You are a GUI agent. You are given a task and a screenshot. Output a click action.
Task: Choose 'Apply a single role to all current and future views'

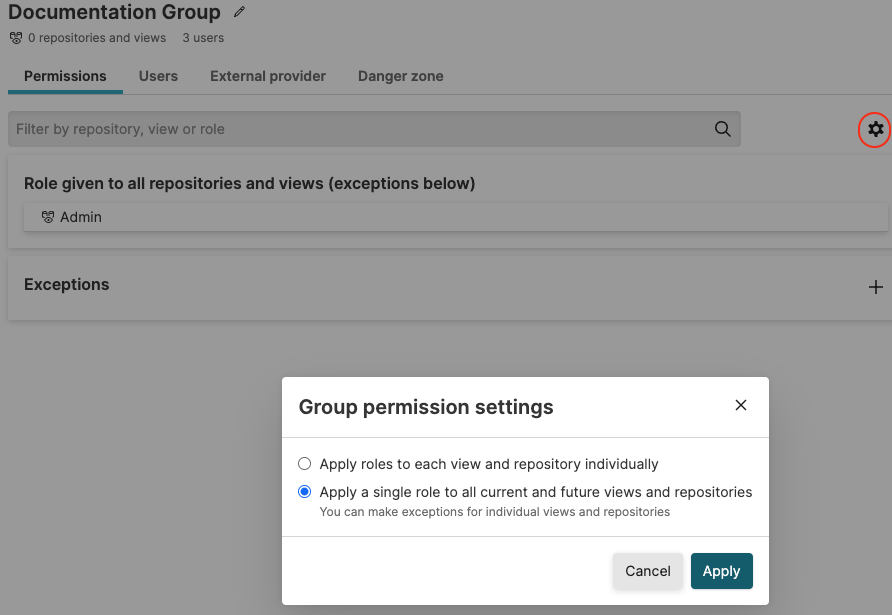coord(304,491)
